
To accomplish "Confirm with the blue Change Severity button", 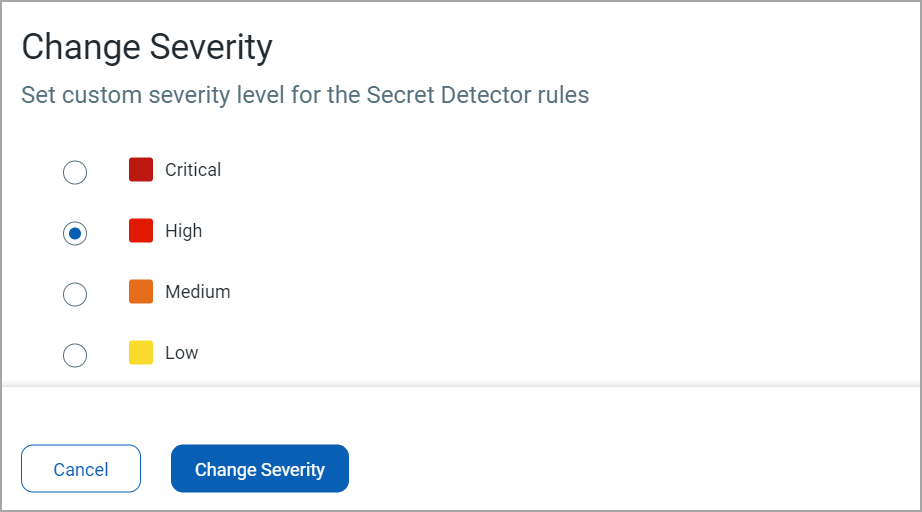I will pos(260,469).
